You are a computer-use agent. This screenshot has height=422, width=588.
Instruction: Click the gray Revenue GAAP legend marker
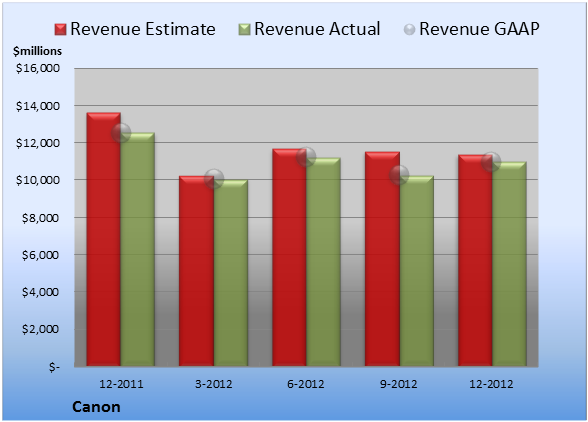pyautogui.click(x=410, y=30)
